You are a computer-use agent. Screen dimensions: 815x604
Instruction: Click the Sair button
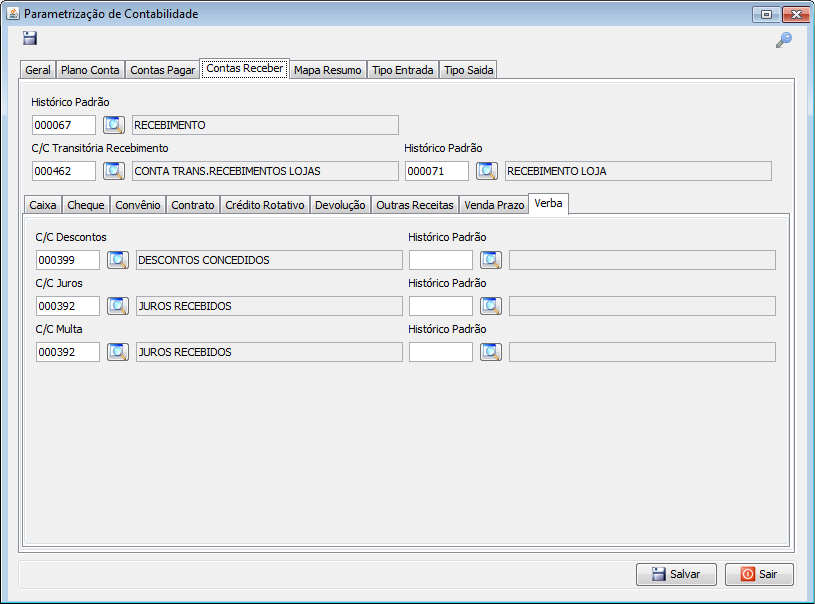pyautogui.click(x=759, y=574)
